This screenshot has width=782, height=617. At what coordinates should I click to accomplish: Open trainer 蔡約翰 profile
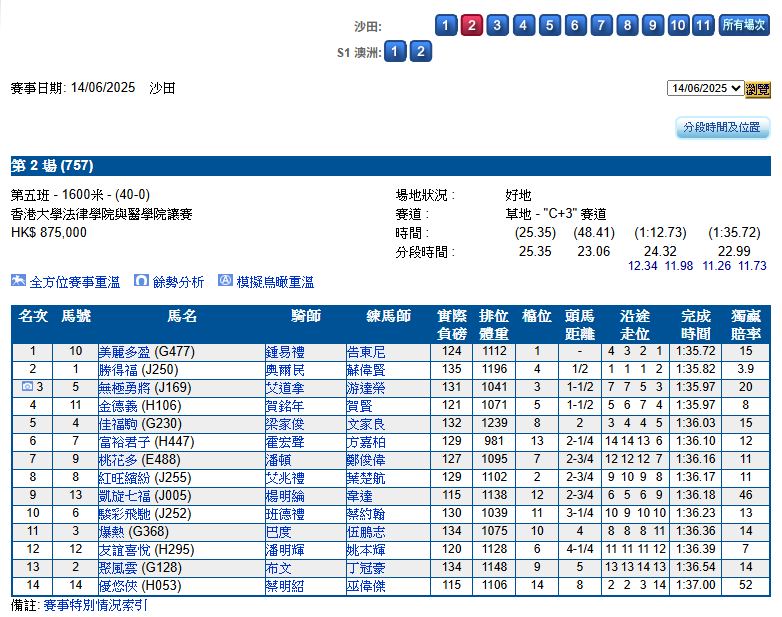pyautogui.click(x=366, y=514)
